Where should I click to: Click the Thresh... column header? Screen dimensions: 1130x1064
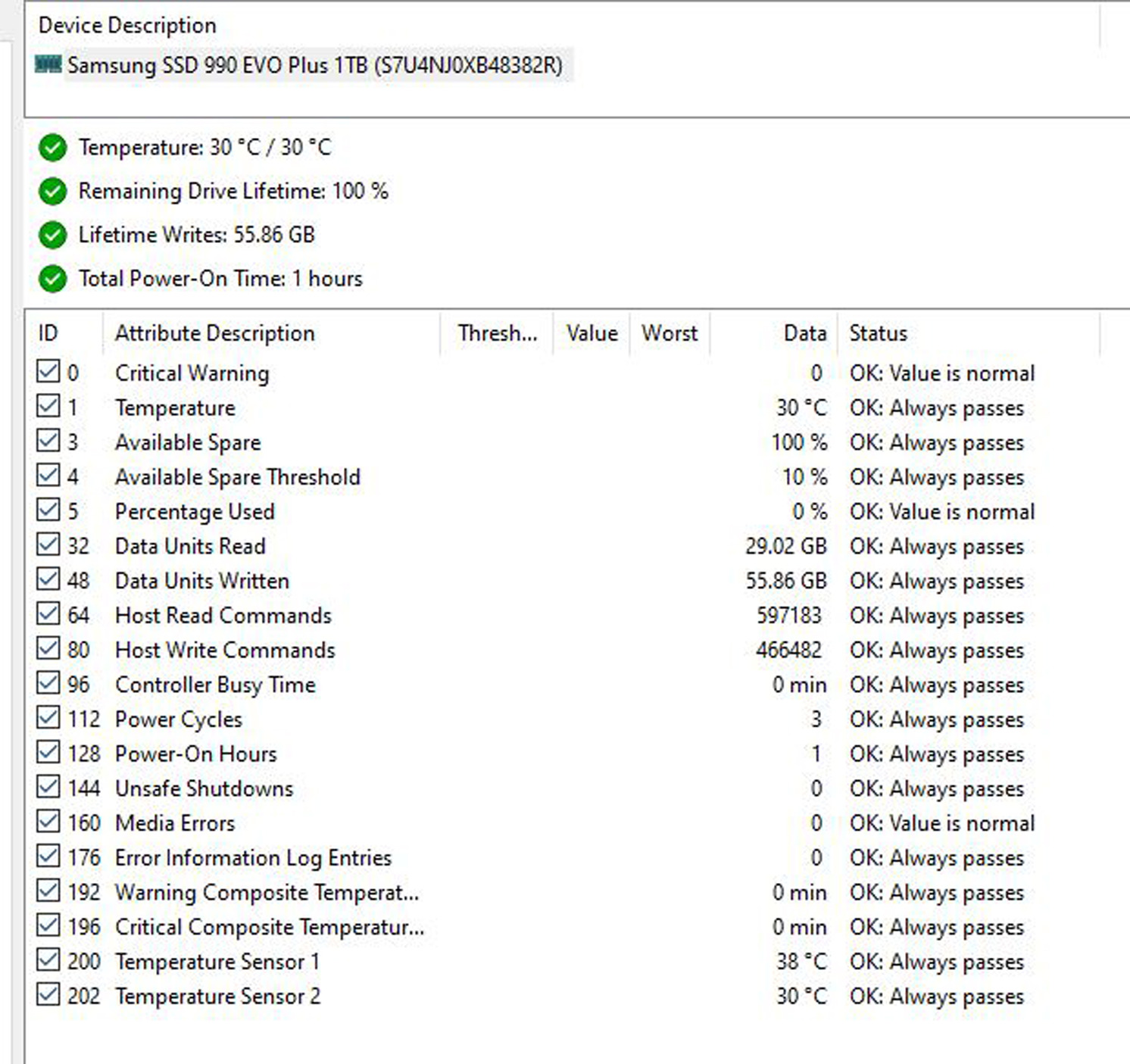(x=497, y=333)
